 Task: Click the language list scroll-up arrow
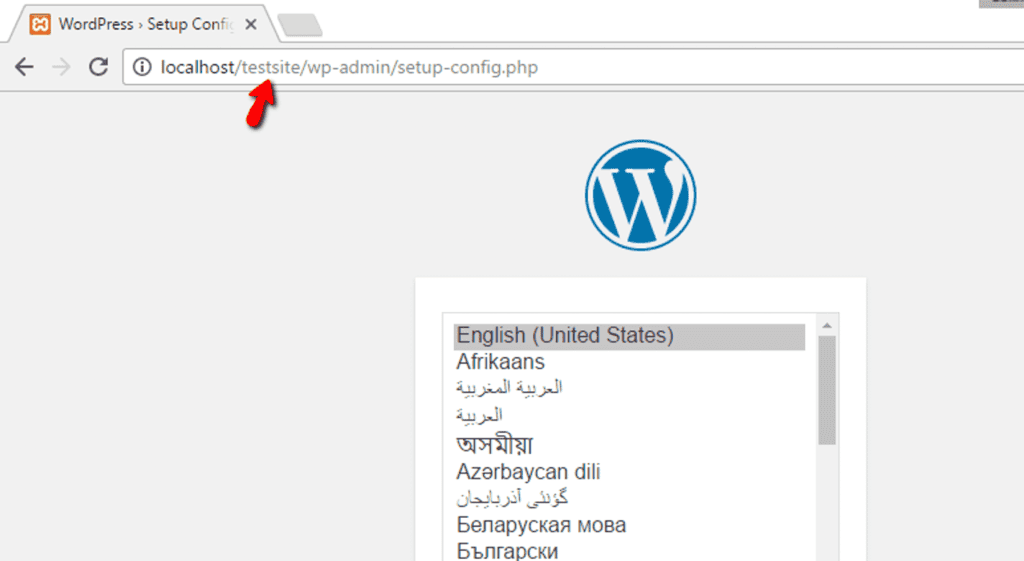[827, 325]
